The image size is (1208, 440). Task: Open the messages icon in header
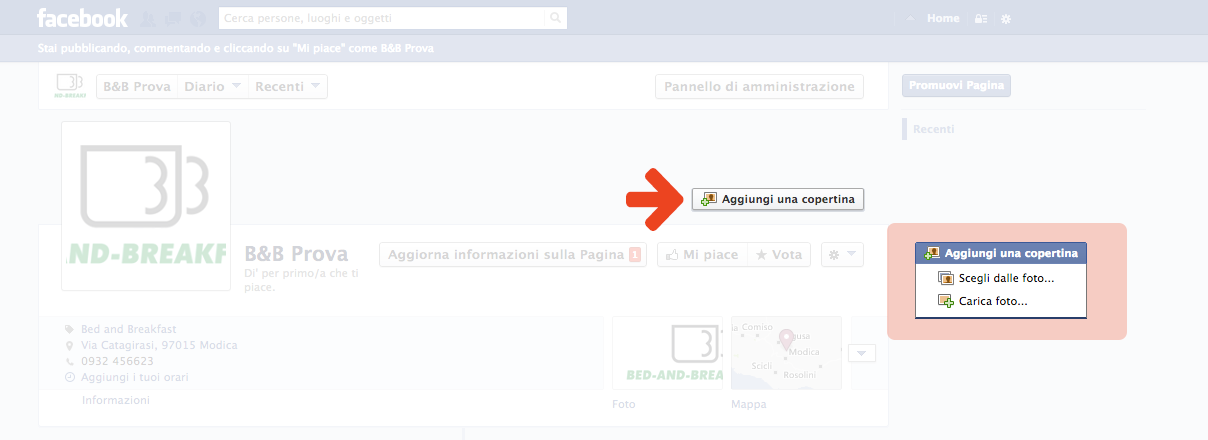tap(175, 18)
